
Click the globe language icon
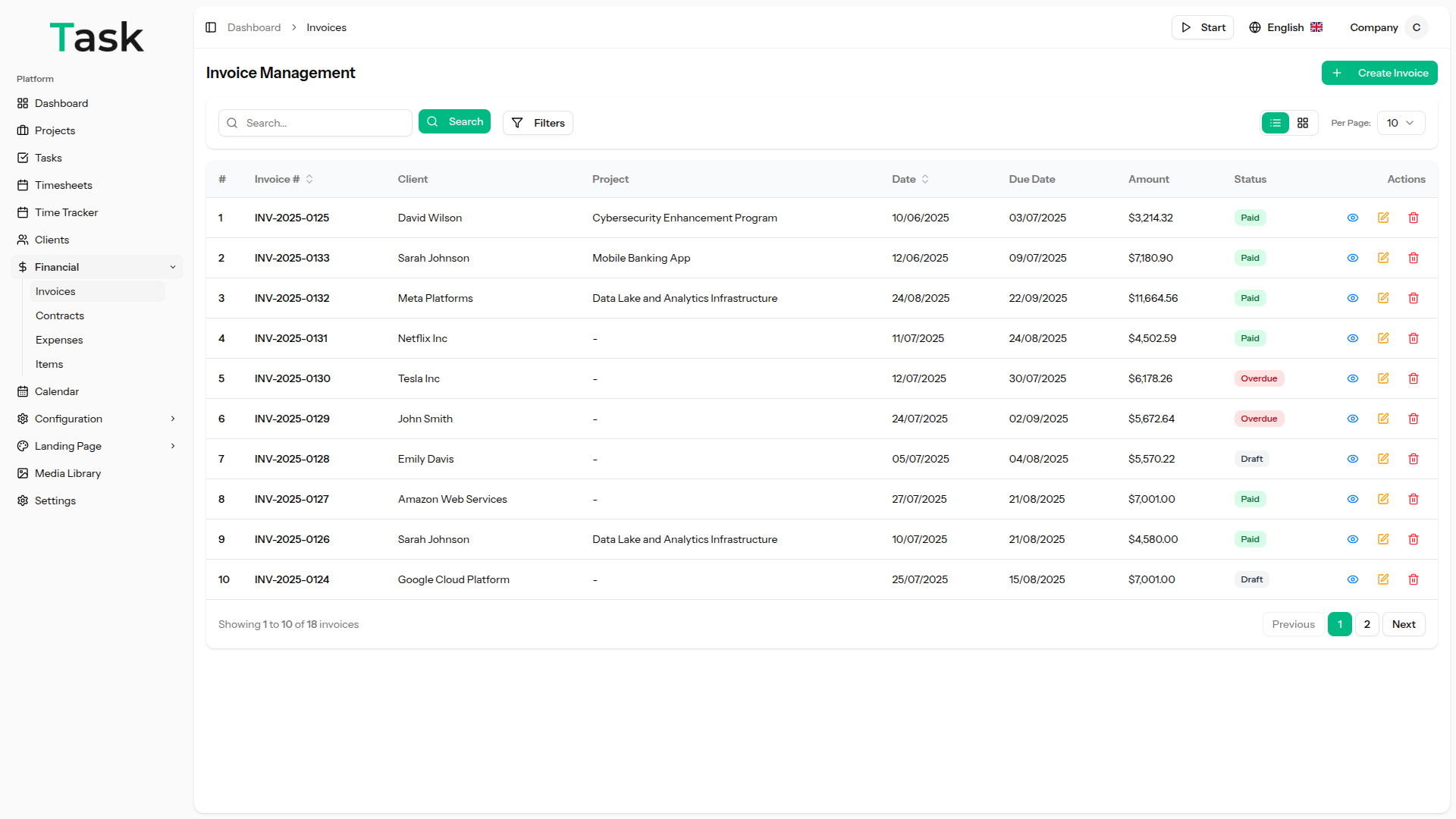1255,27
